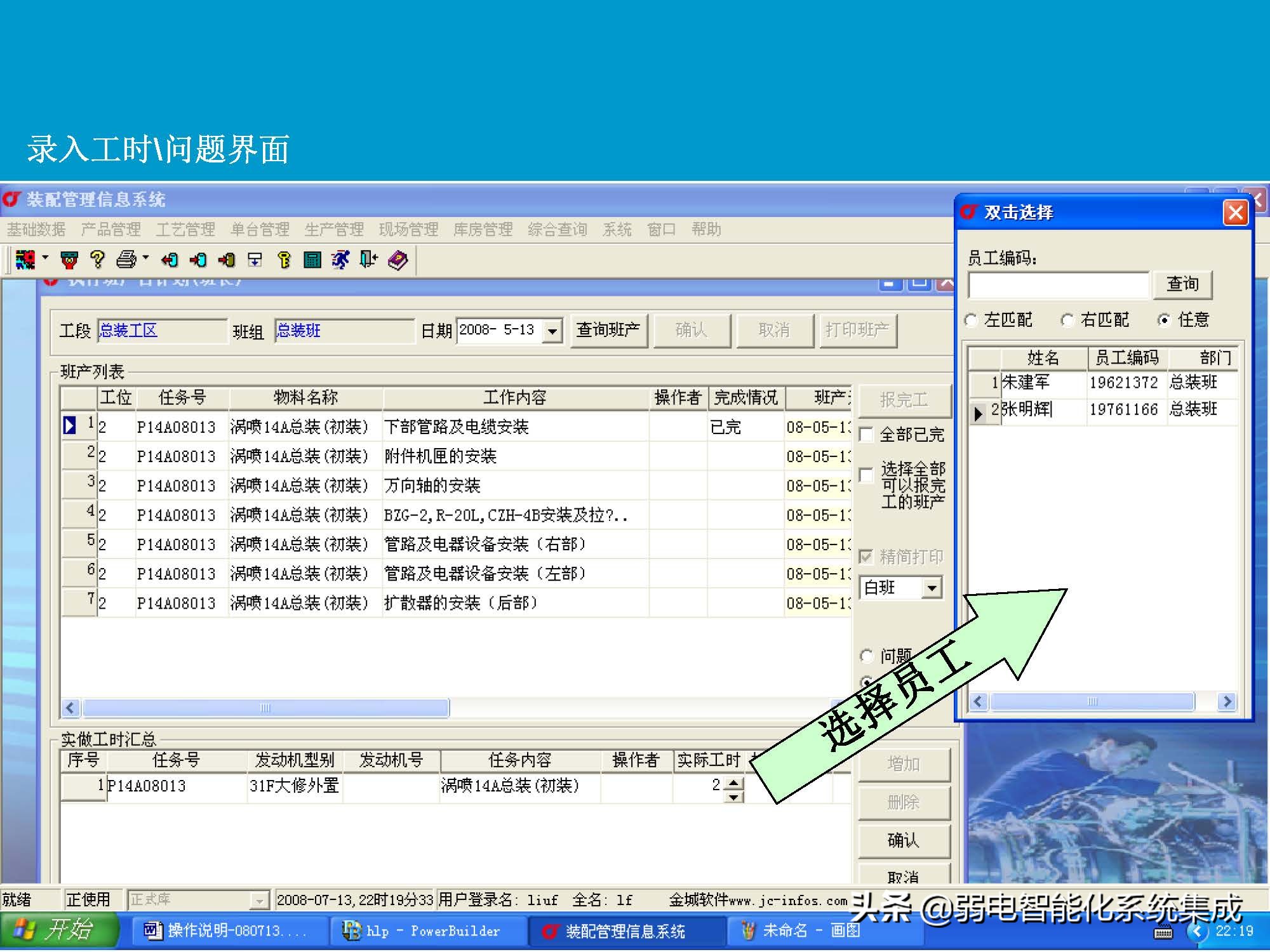Select task row 万向轴的安装
The image size is (1270, 952).
pos(456,486)
